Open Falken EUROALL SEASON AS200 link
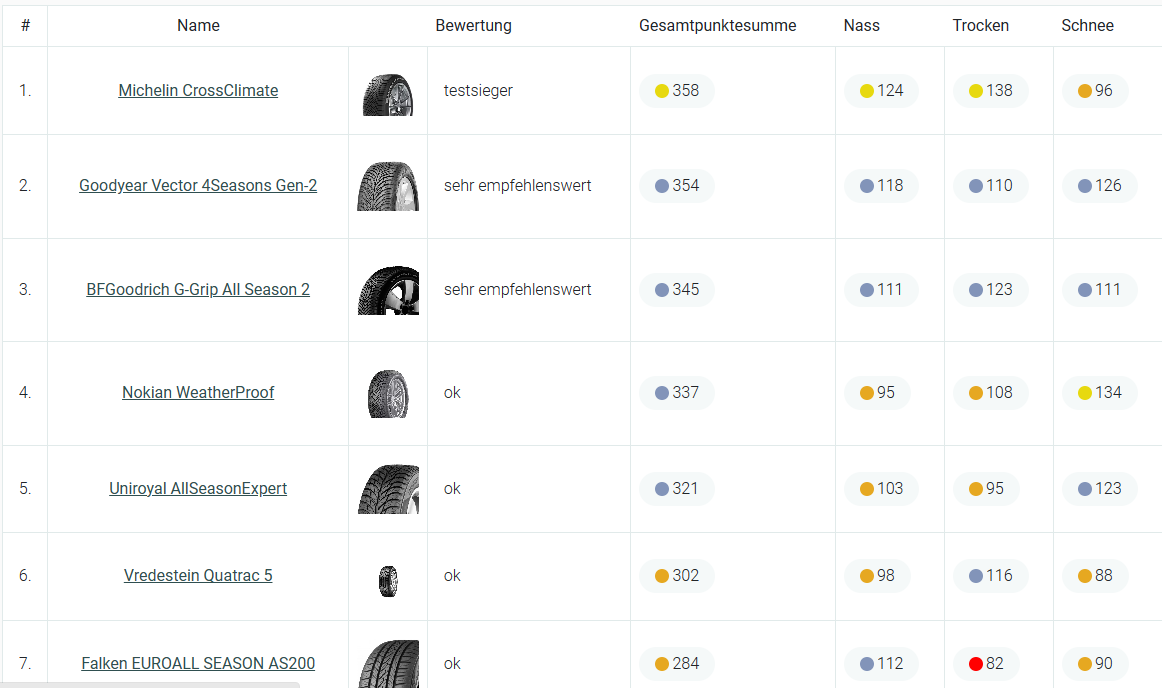The height and width of the screenshot is (688, 1162). (198, 664)
